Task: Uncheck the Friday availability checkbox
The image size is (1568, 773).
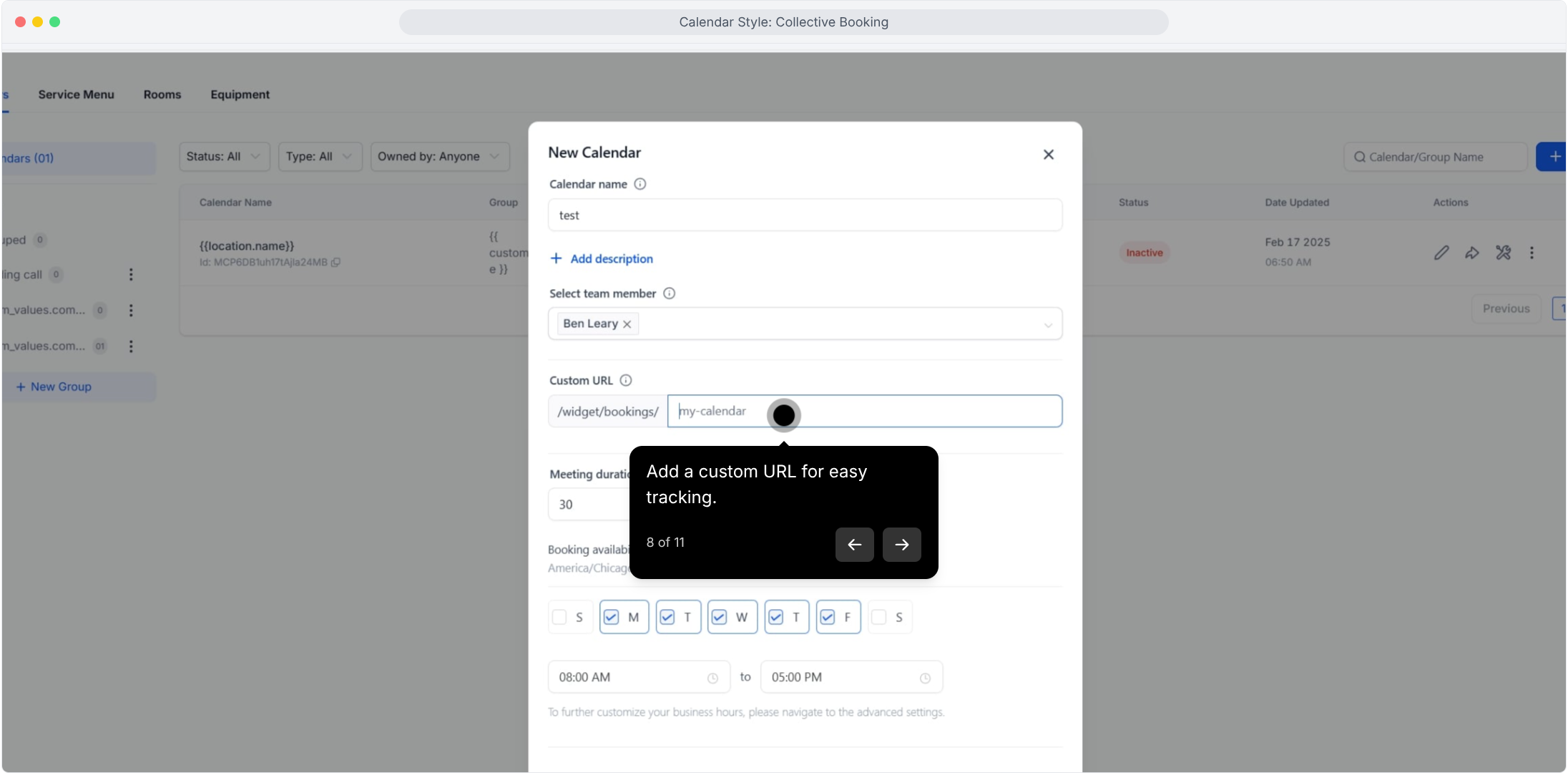Action: tap(828, 617)
